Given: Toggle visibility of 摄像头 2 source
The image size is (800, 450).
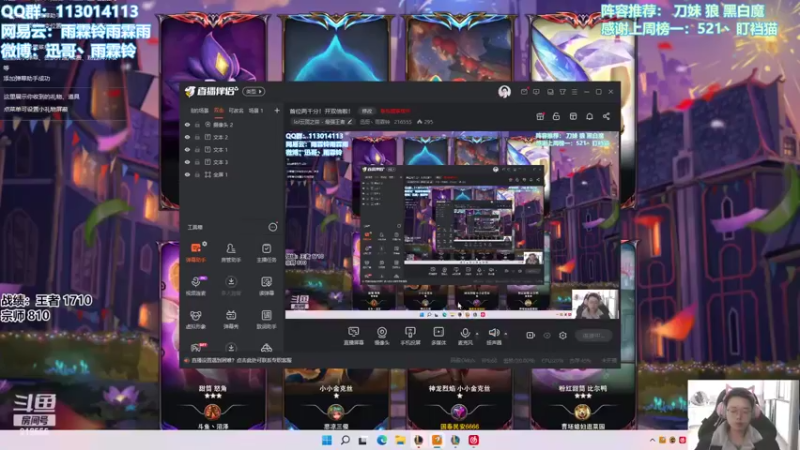Looking at the screenshot, I should [x=187, y=124].
